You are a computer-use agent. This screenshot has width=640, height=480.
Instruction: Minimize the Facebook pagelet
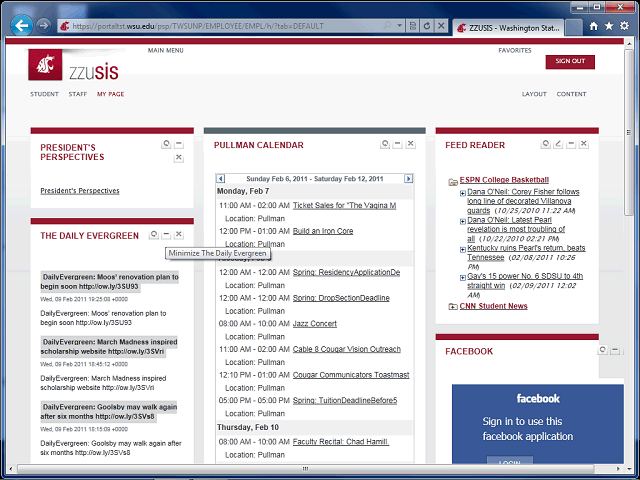click(615, 350)
